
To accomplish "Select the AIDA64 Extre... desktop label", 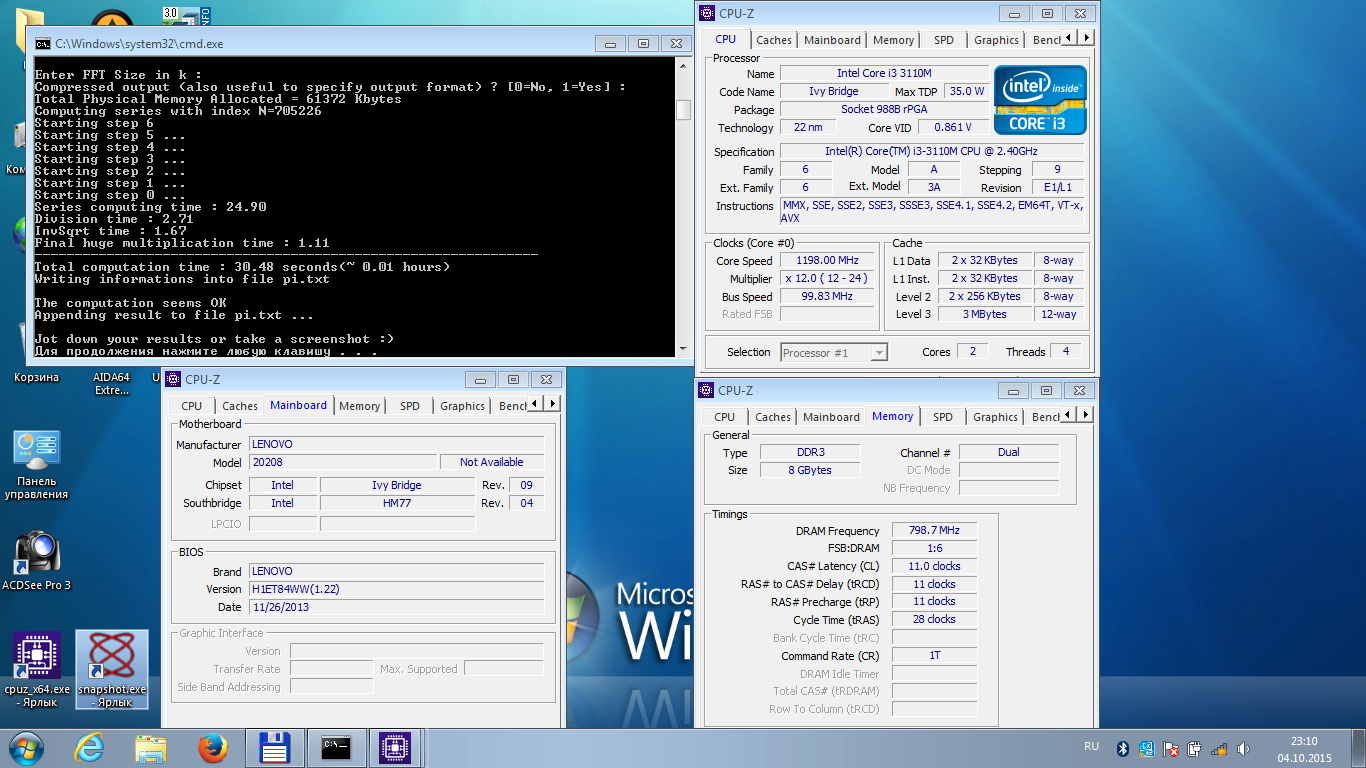I will click(111, 383).
